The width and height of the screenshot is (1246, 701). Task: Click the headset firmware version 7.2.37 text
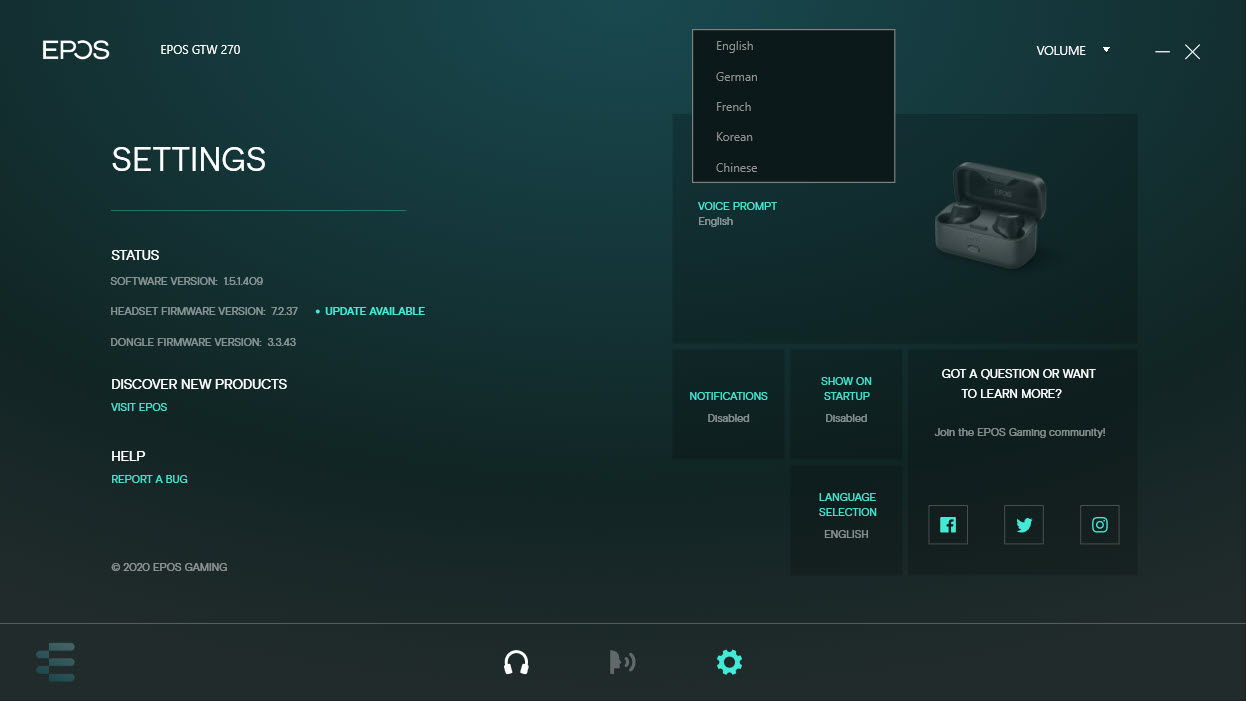(x=204, y=311)
